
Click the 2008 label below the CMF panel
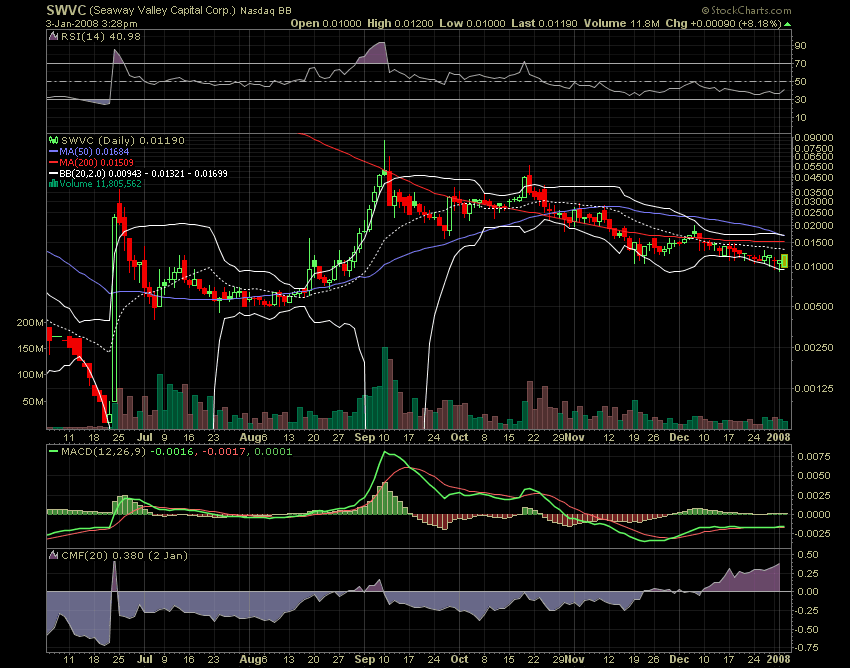pos(778,660)
